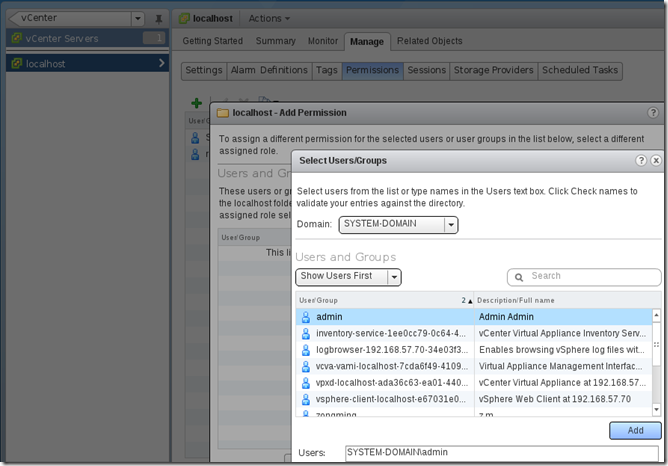Click user icon beside vcva-vami-localhost row

(305, 366)
